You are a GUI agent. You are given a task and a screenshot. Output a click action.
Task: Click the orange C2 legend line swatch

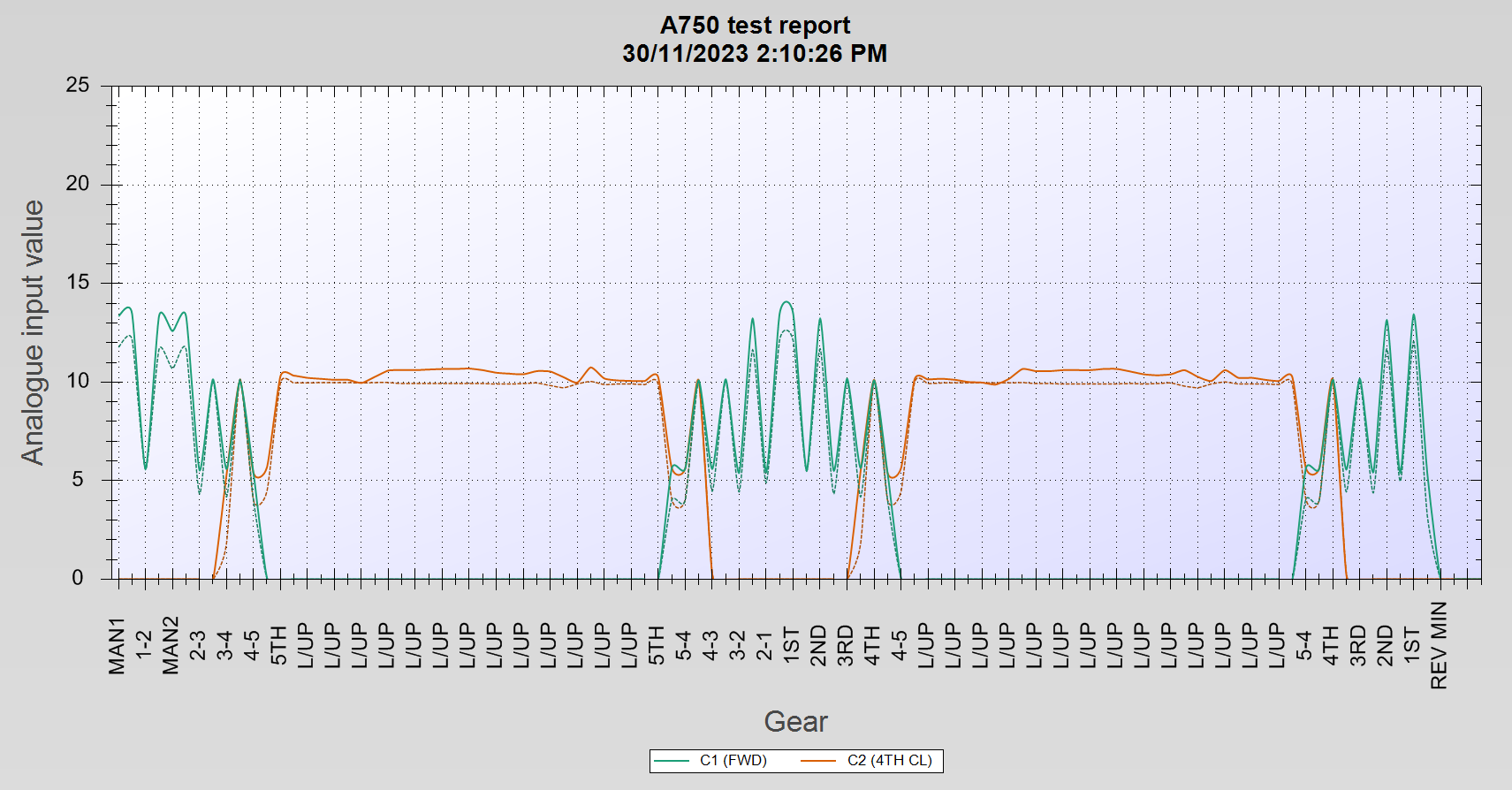[x=818, y=760]
